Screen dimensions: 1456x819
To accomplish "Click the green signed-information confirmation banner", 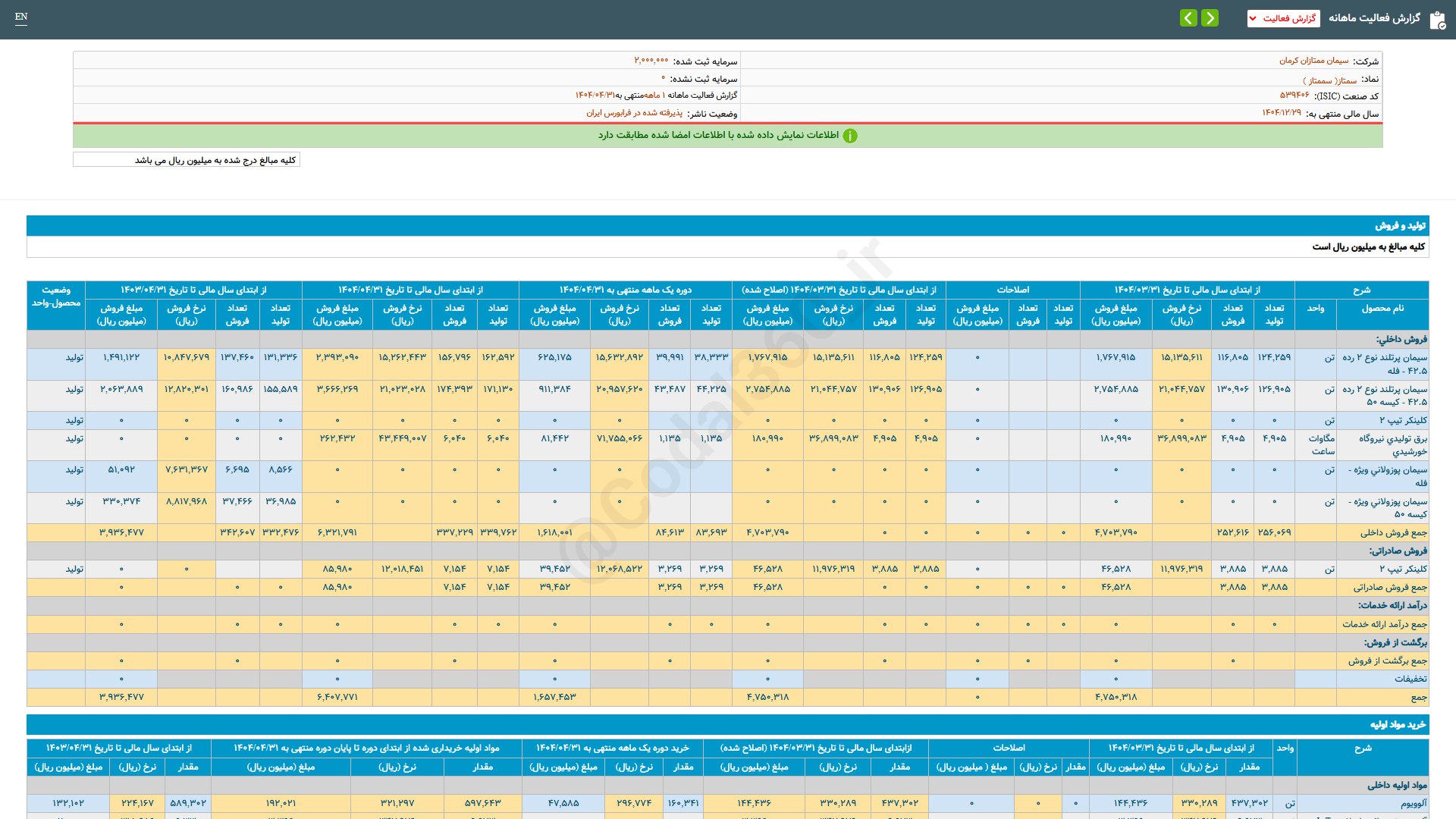I will click(x=728, y=135).
